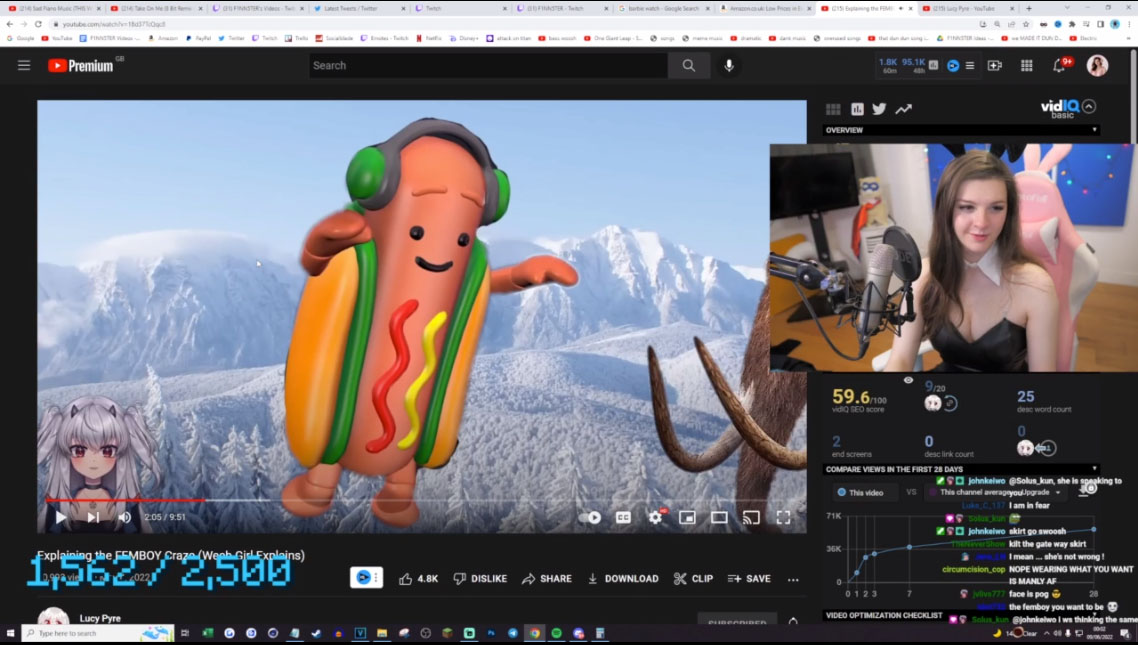The width and height of the screenshot is (1138, 645).
Task: Switch to miniplayer
Action: coord(687,517)
